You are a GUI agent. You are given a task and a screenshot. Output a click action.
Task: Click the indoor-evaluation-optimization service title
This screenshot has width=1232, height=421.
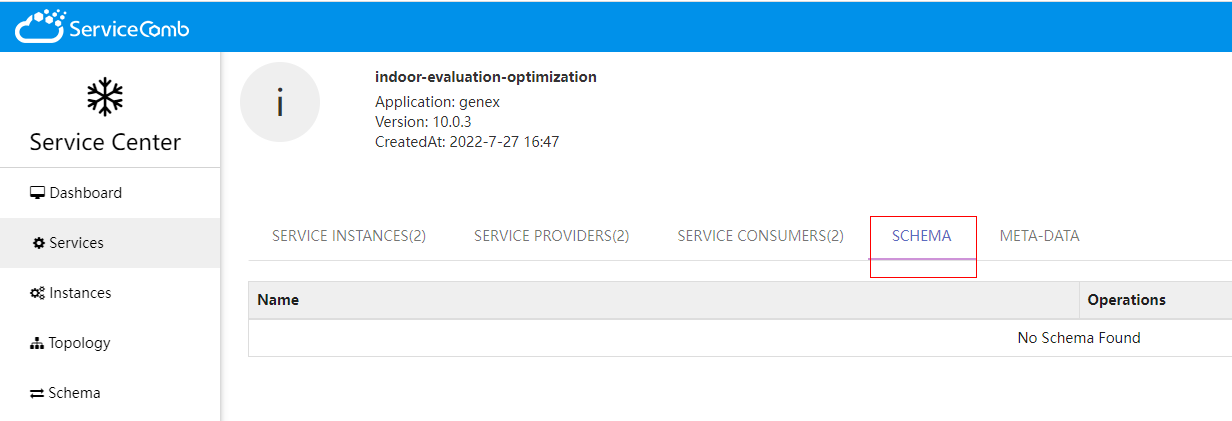(486, 77)
